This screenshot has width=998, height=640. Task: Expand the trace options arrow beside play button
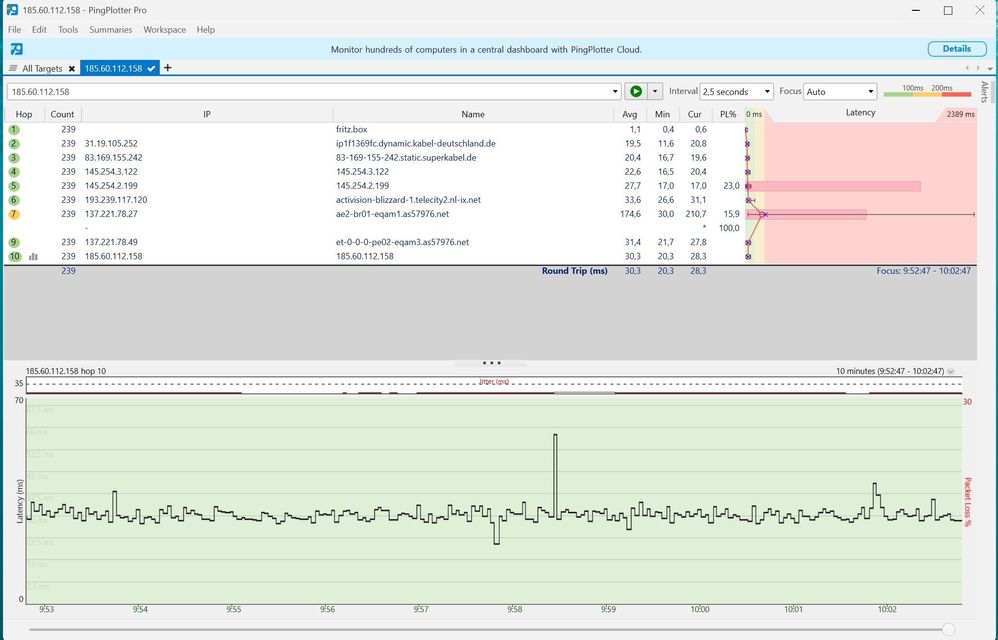coord(657,90)
